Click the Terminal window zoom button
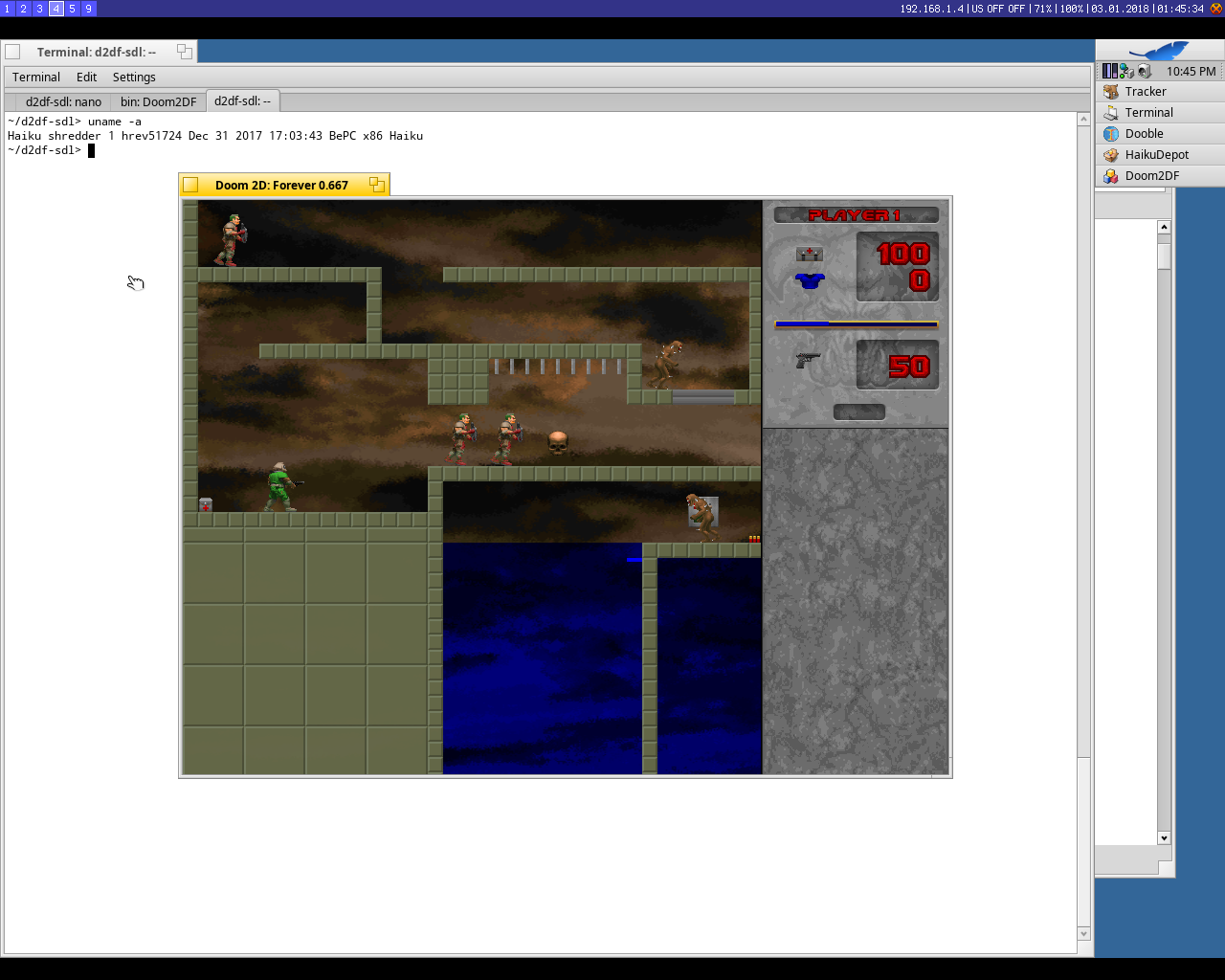 pos(185,52)
